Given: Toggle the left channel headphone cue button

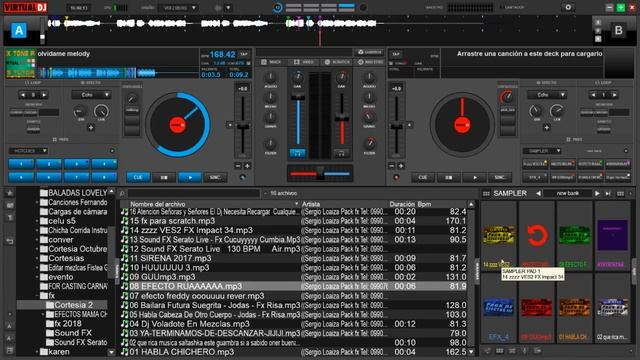Looking at the screenshot, I should point(298,153).
